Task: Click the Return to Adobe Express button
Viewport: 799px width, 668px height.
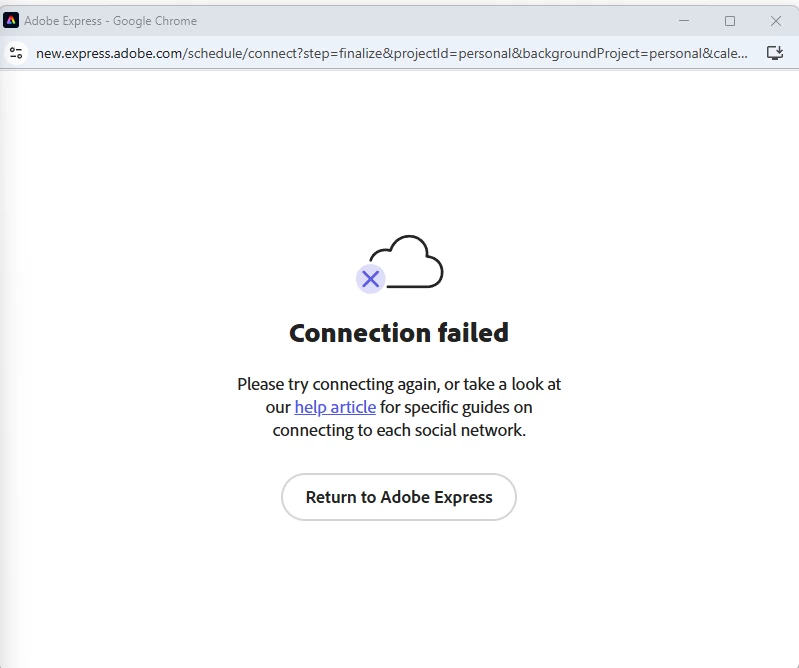Action: tap(398, 497)
